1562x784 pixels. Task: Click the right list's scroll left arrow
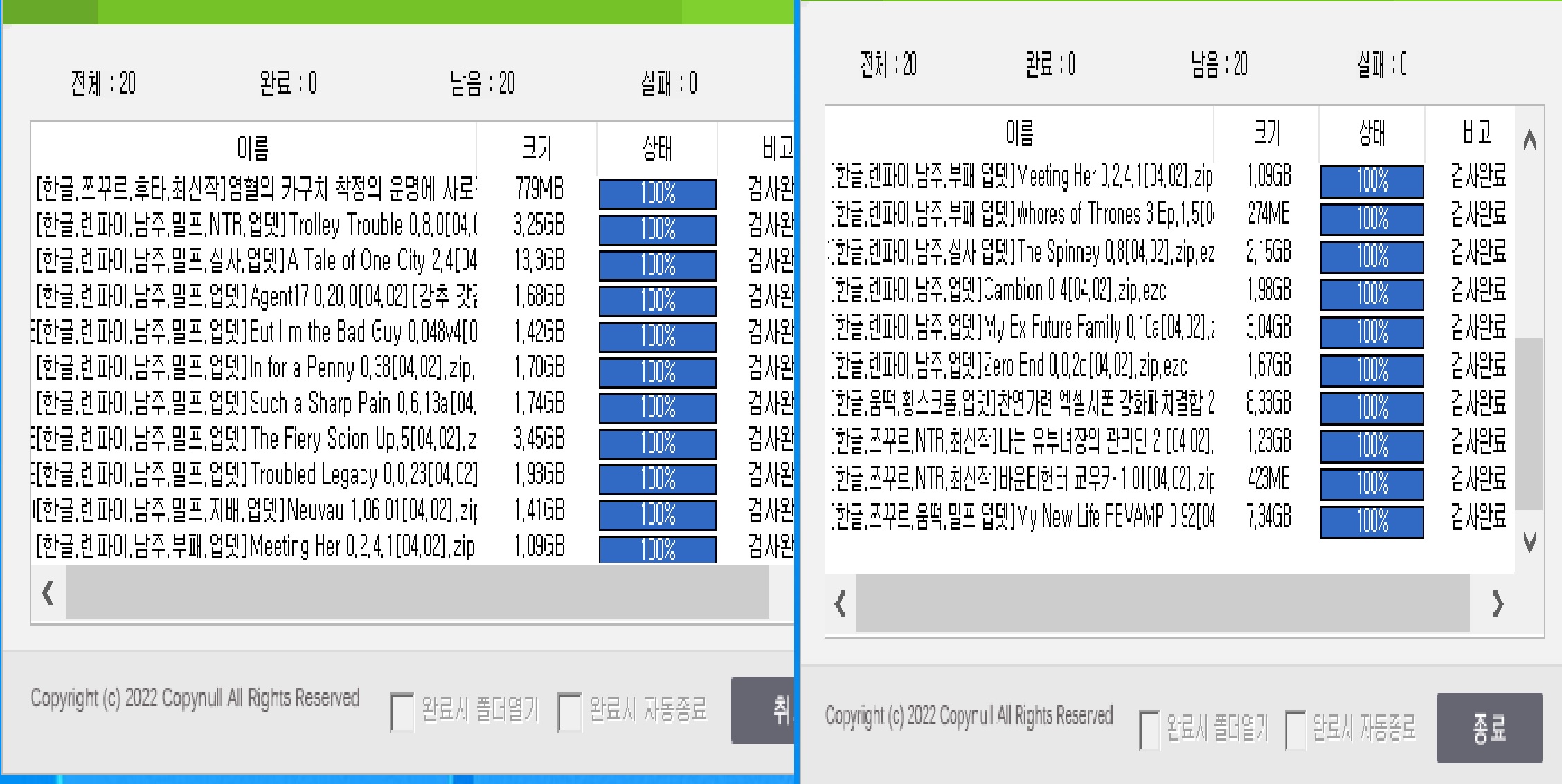click(841, 604)
